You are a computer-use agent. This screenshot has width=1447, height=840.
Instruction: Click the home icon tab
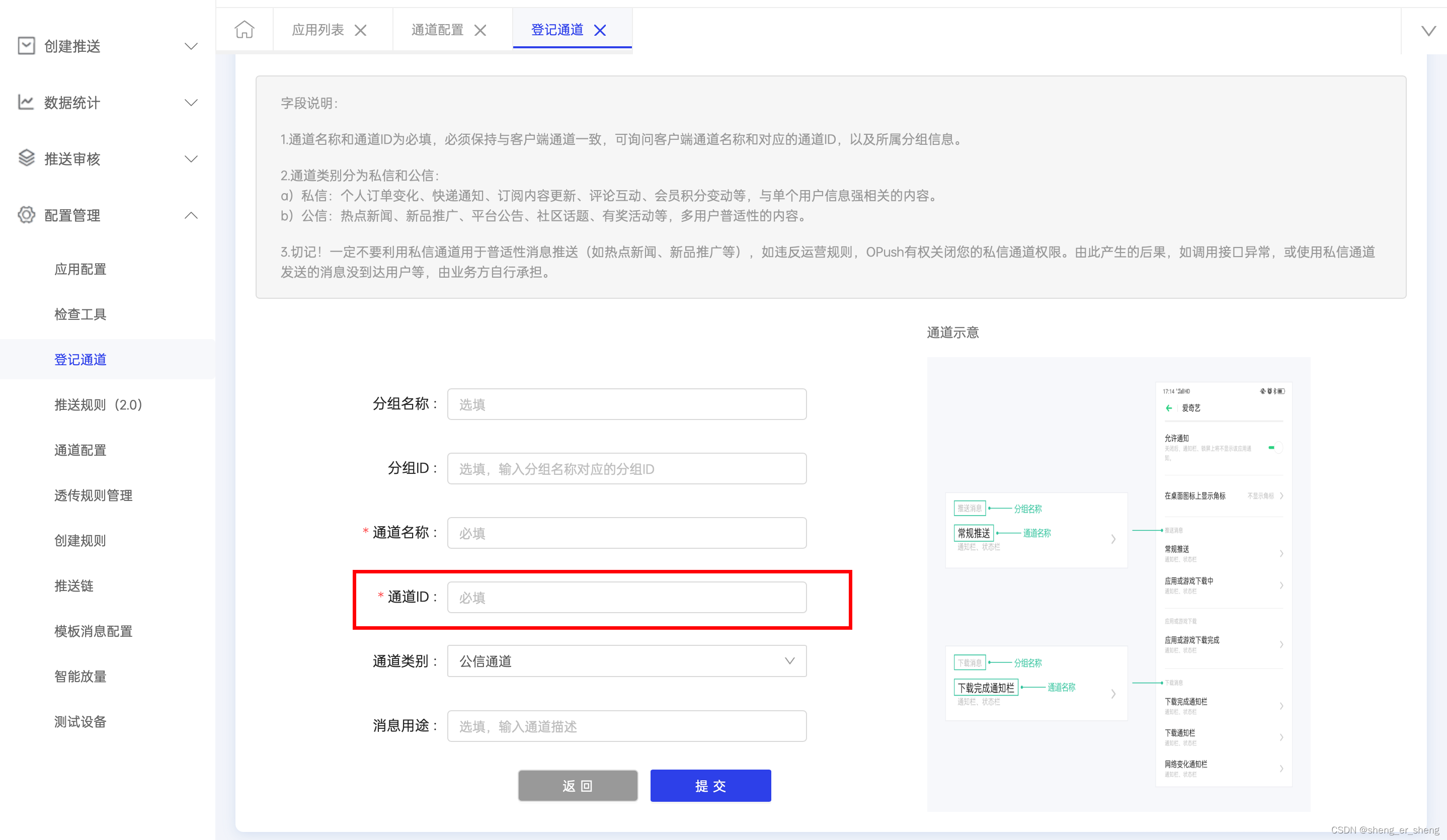click(244, 29)
